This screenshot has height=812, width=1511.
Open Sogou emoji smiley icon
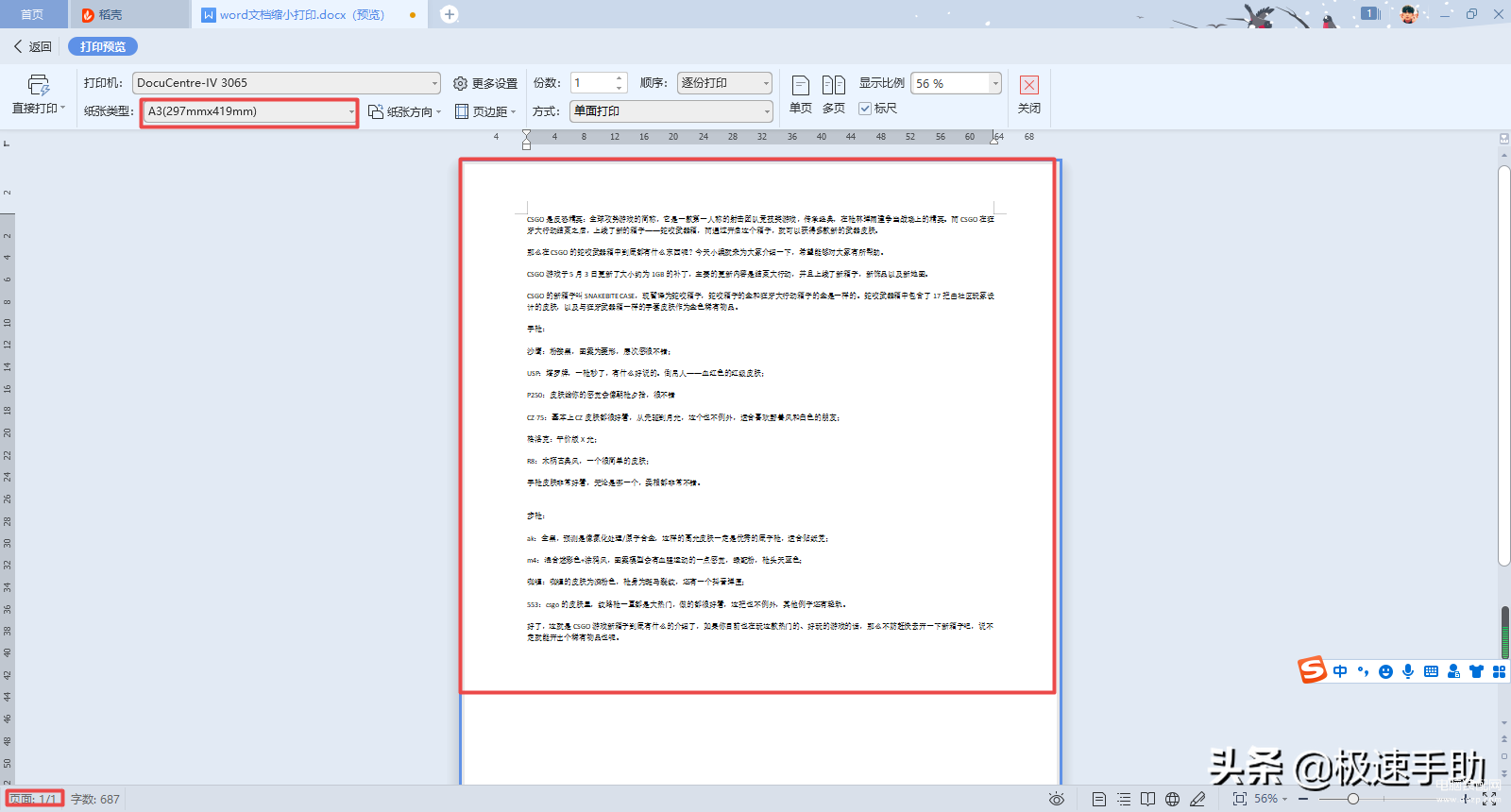[x=1385, y=671]
